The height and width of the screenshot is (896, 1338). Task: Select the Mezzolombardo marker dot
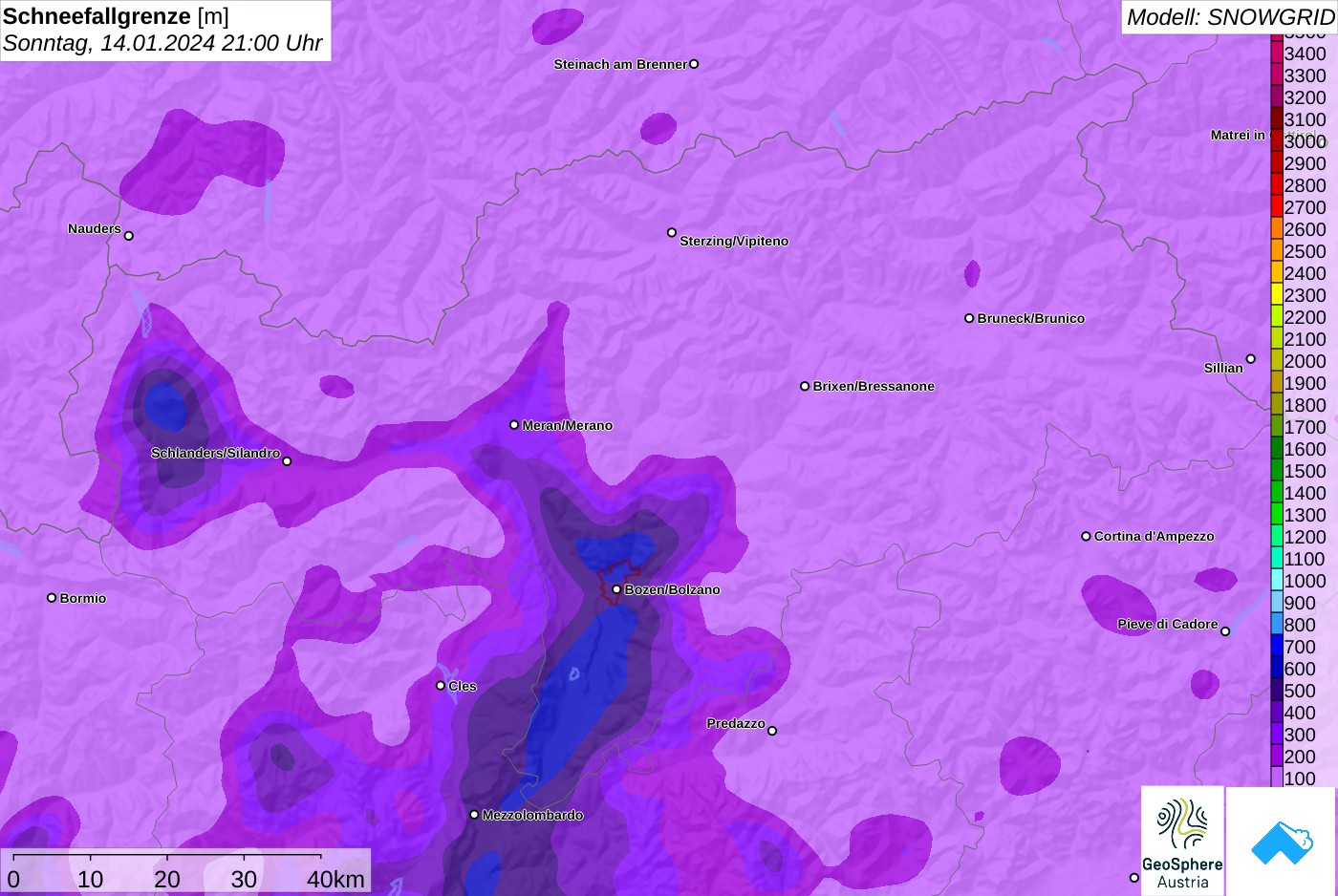(474, 815)
